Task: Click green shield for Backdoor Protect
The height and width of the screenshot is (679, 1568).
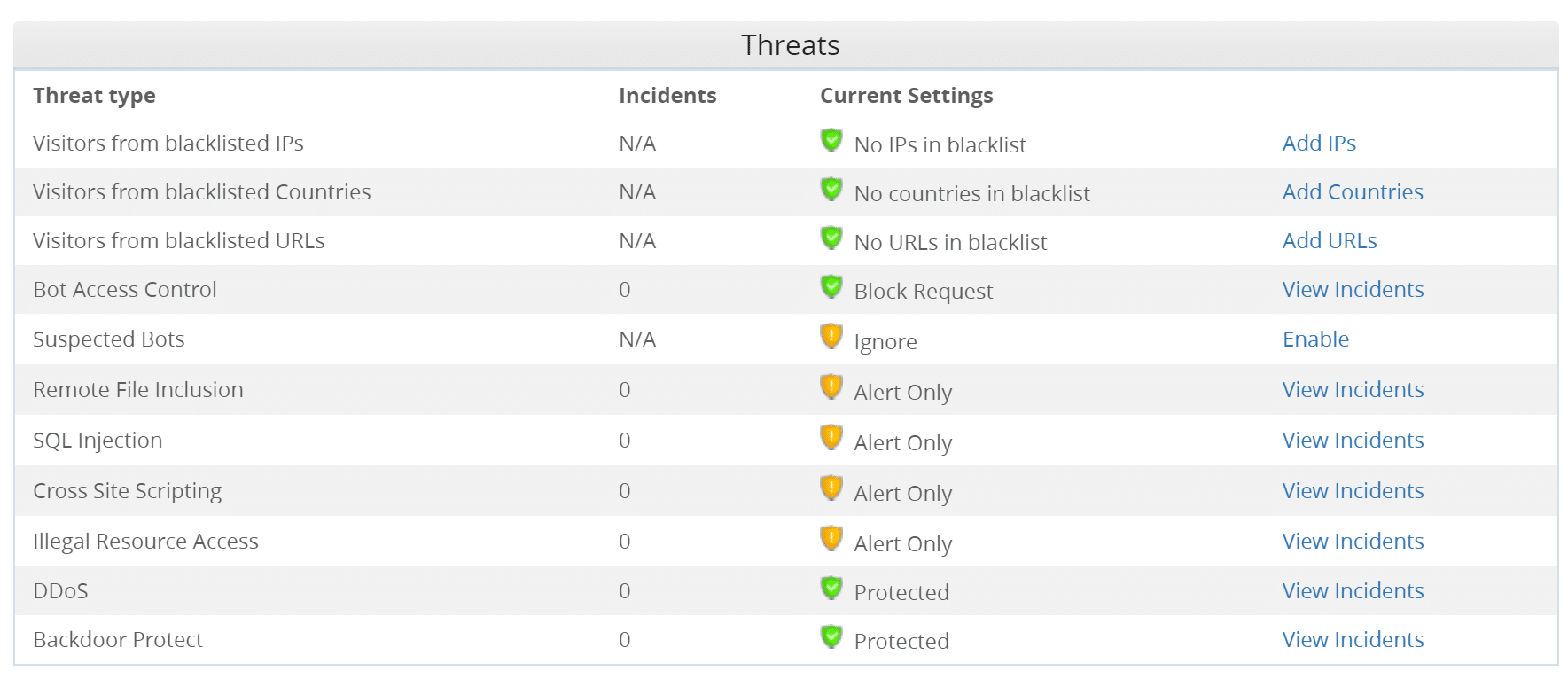Action: [x=831, y=636]
